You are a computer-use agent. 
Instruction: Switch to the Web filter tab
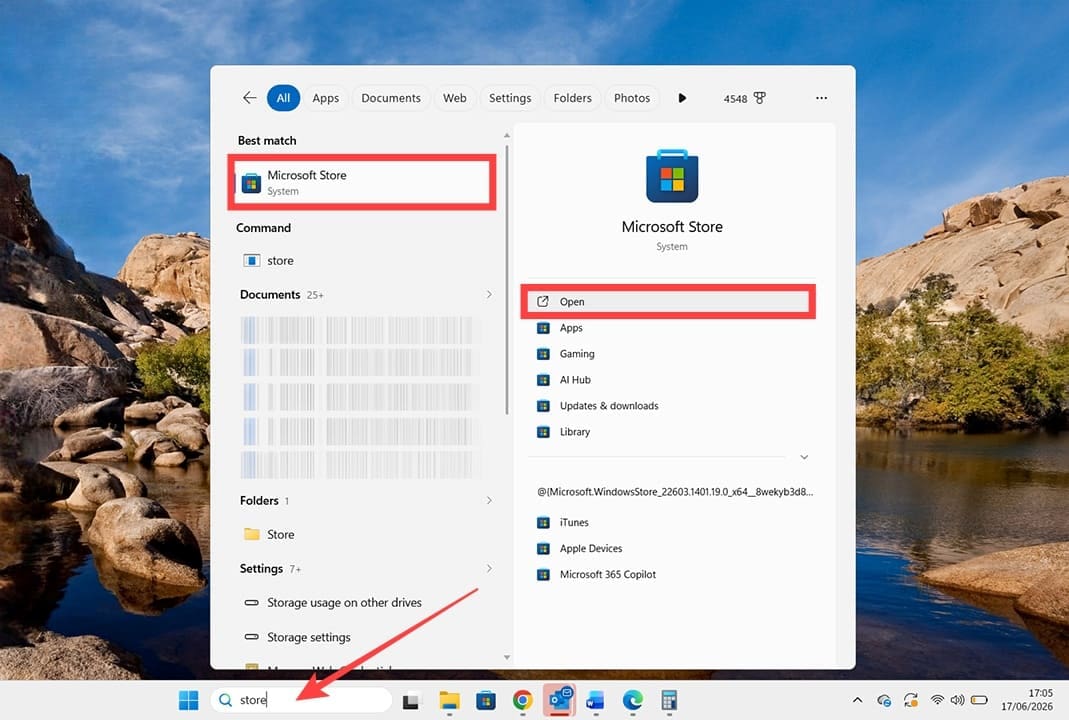coord(455,98)
